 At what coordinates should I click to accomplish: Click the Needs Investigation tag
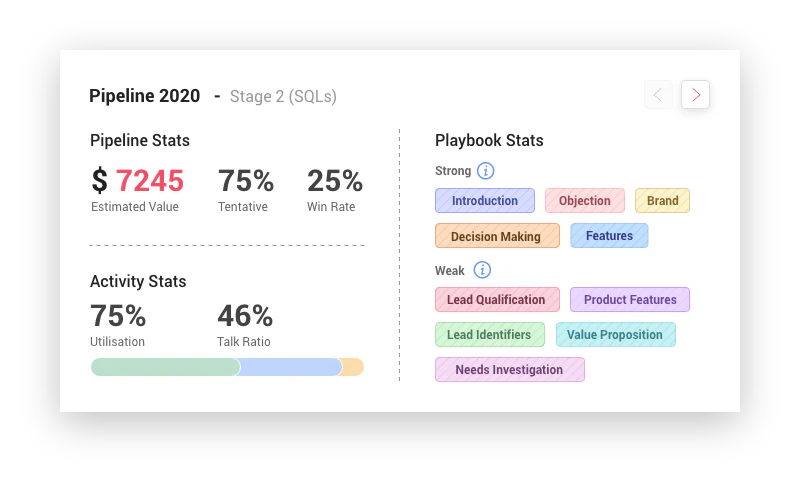coord(509,370)
